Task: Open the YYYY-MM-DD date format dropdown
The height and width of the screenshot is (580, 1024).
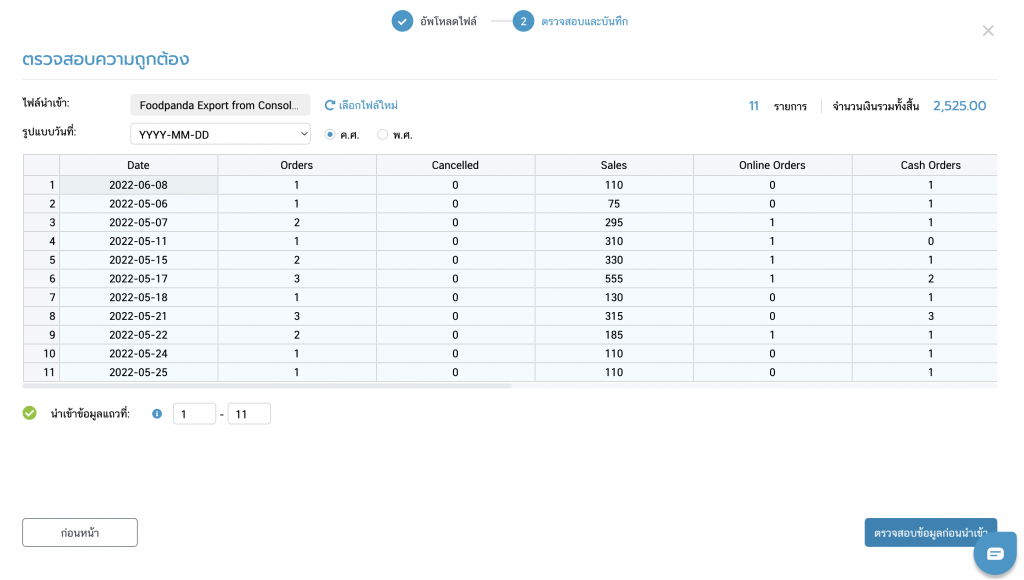Action: (x=220, y=134)
